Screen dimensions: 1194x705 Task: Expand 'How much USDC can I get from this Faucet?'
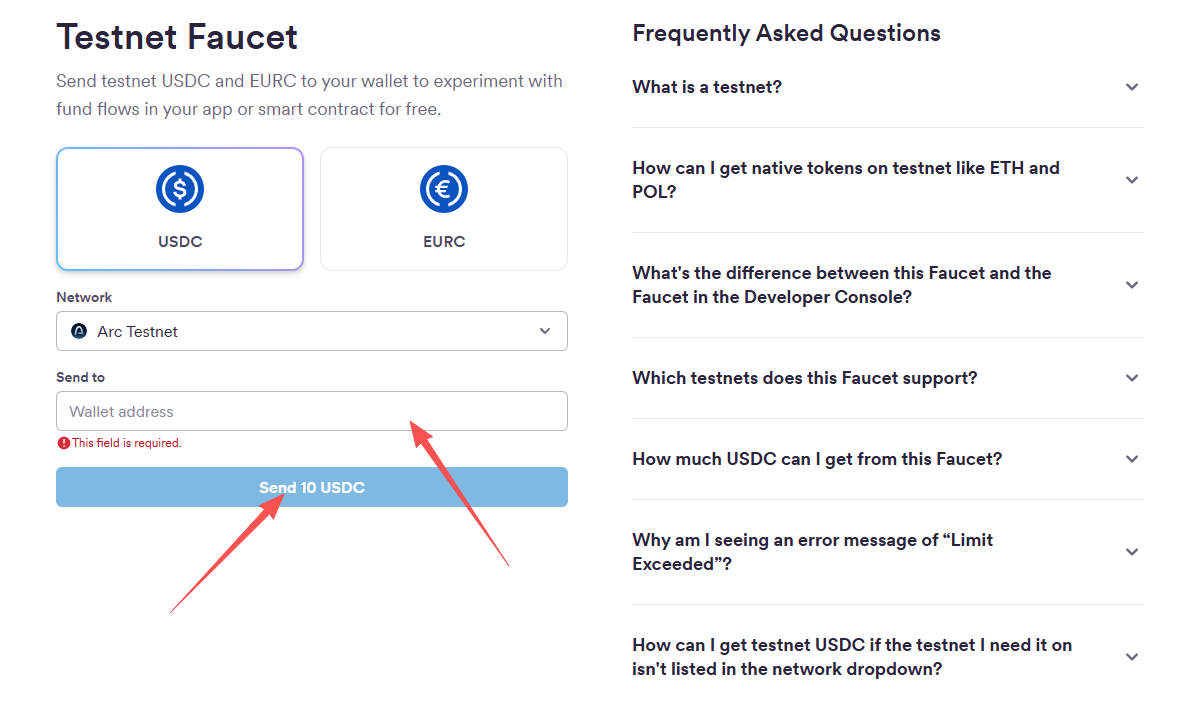(1131, 459)
